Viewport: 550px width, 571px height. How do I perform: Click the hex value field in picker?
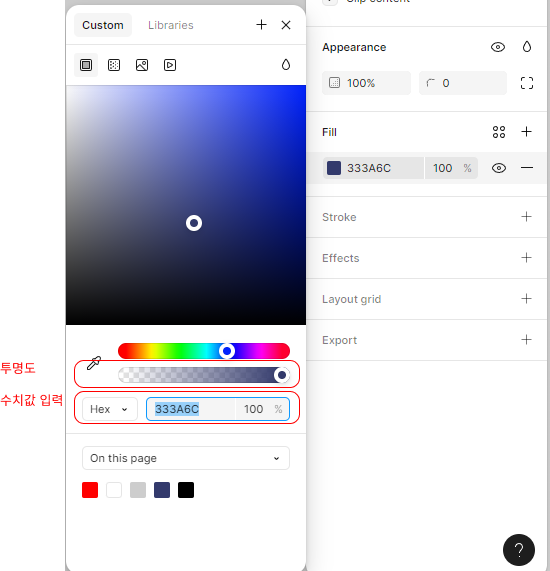(191, 409)
